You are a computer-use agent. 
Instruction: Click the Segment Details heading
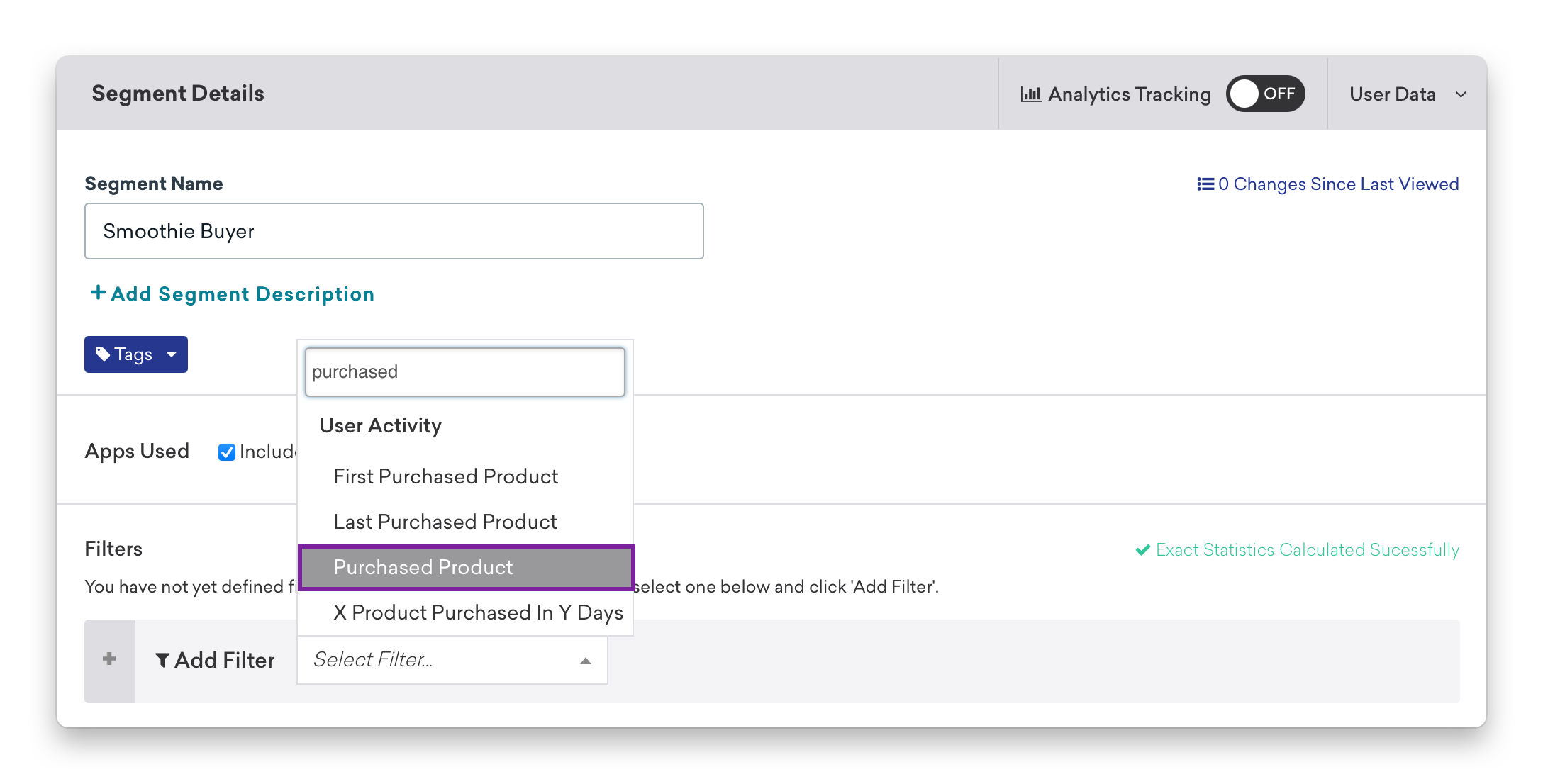[x=178, y=94]
